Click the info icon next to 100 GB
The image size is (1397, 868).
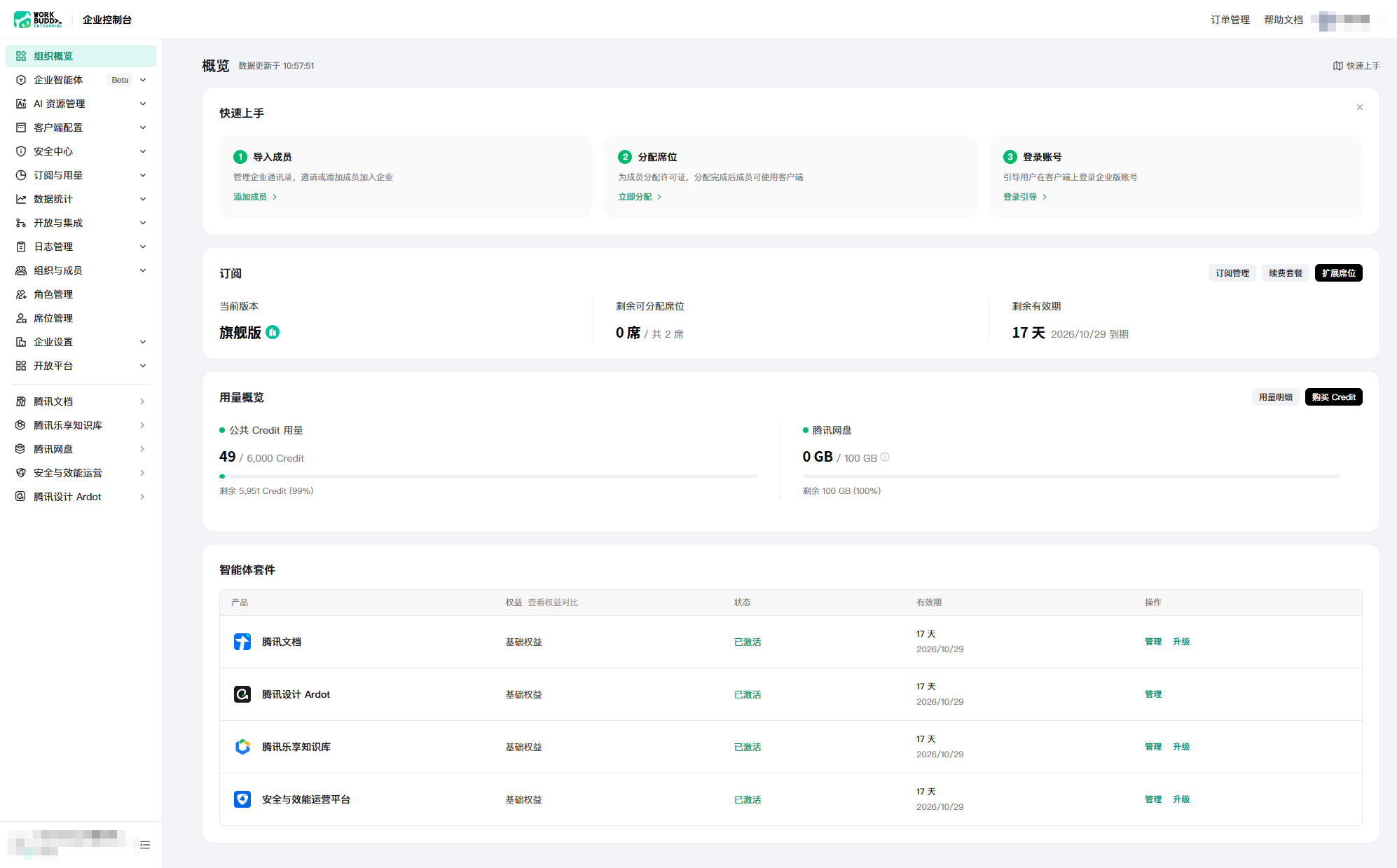[x=885, y=457]
